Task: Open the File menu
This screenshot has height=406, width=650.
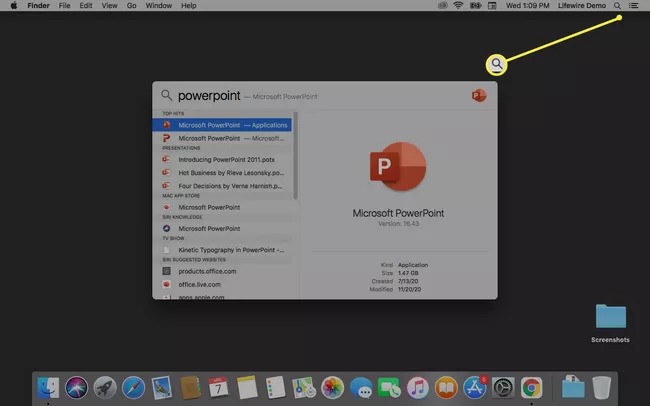Action: pos(64,5)
